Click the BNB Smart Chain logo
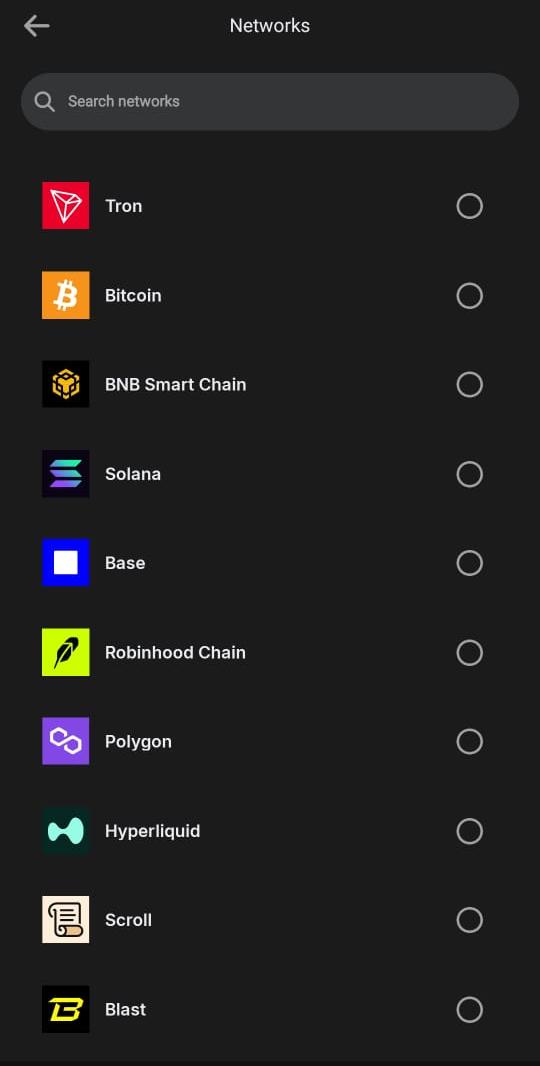Screen dimensions: 540x1066 pyautogui.click(x=65, y=384)
